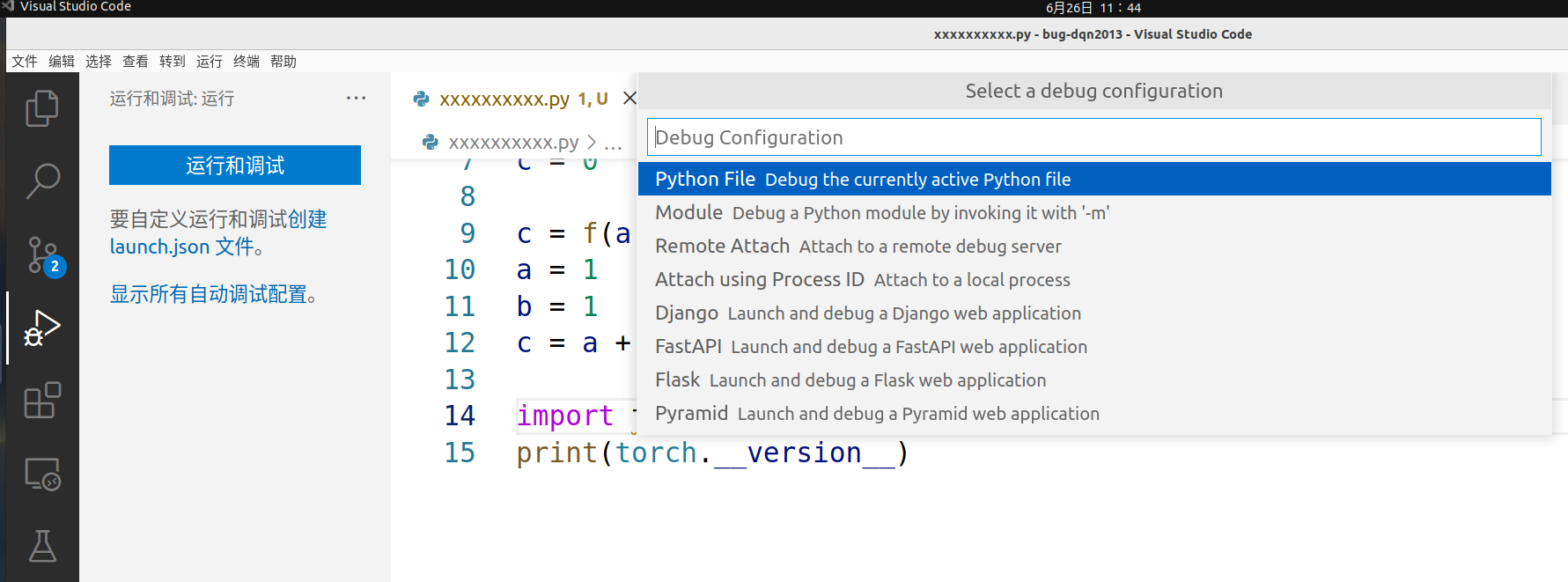This screenshot has height=582, width=1568.
Task: Choose Pyramid debug configuration
Action: click(x=1094, y=413)
